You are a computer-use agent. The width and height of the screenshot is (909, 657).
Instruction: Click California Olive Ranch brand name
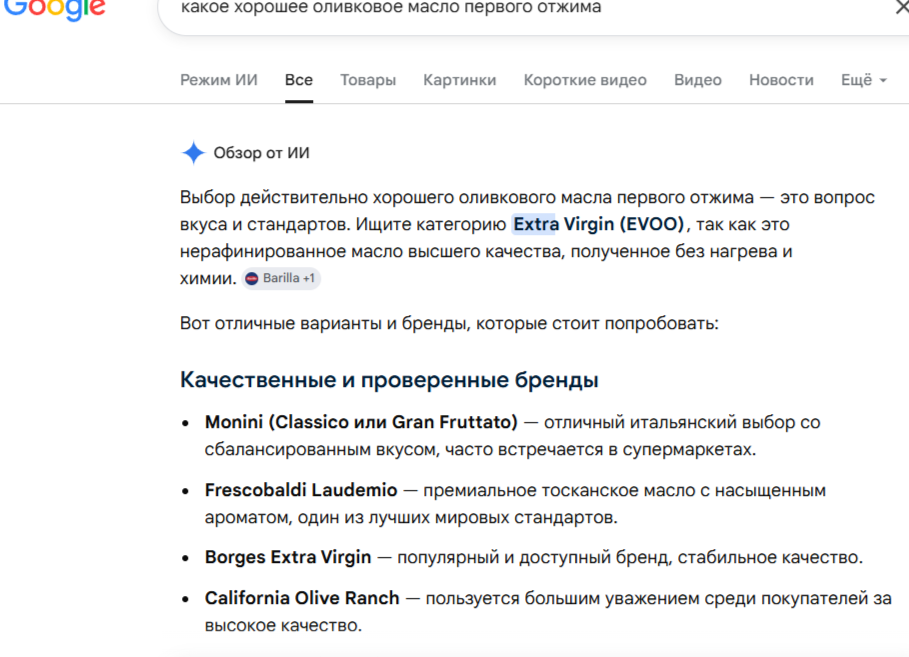click(x=302, y=598)
